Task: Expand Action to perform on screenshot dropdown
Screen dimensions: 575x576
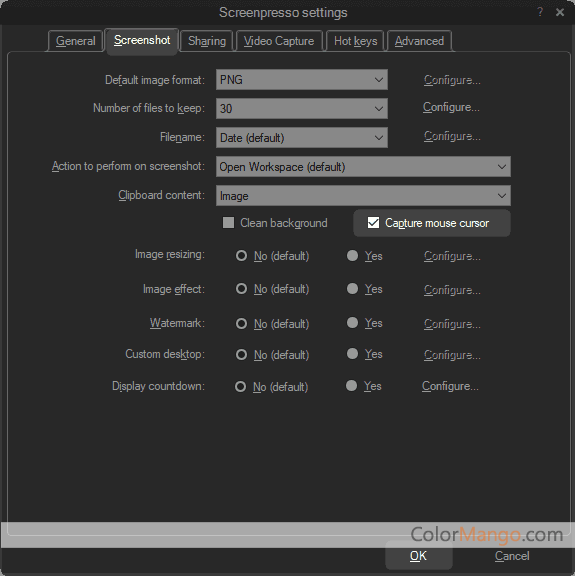Action: [363, 167]
